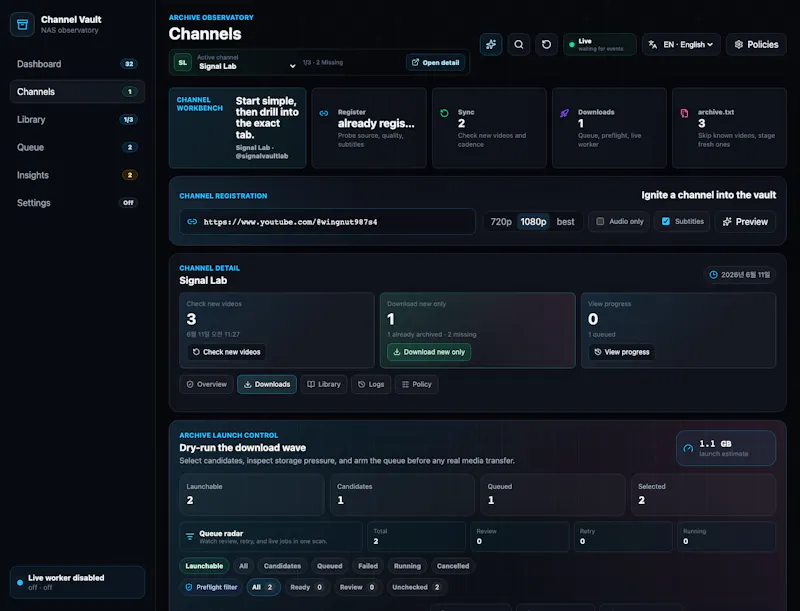The image size is (800, 611).
Task: Click the Check new videos button
Action: (x=226, y=352)
